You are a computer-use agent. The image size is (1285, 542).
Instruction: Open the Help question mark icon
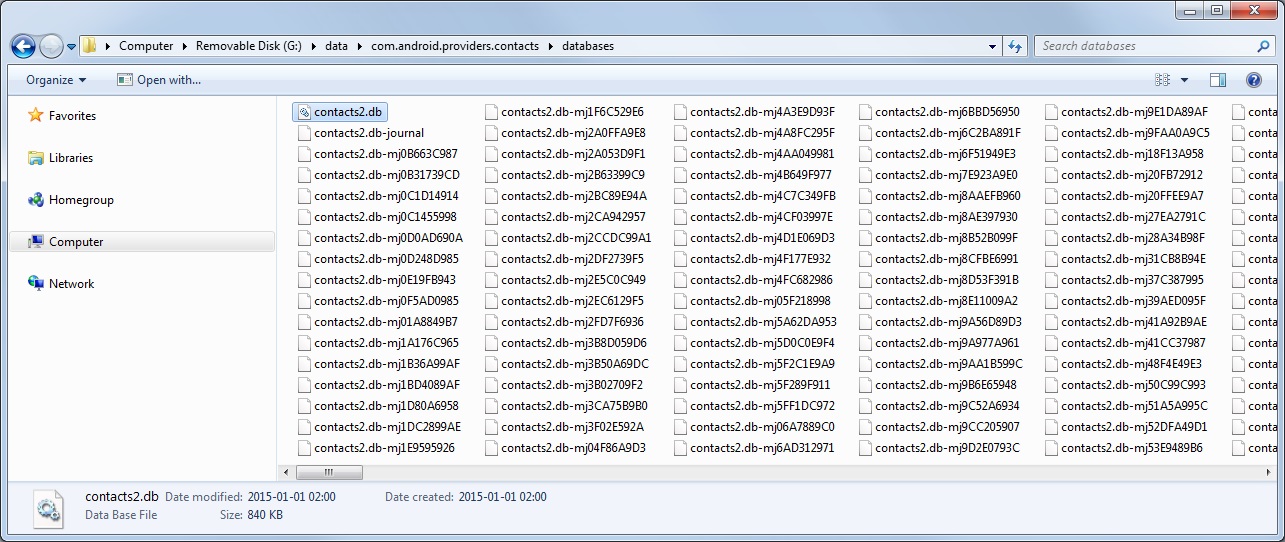[x=1253, y=80]
